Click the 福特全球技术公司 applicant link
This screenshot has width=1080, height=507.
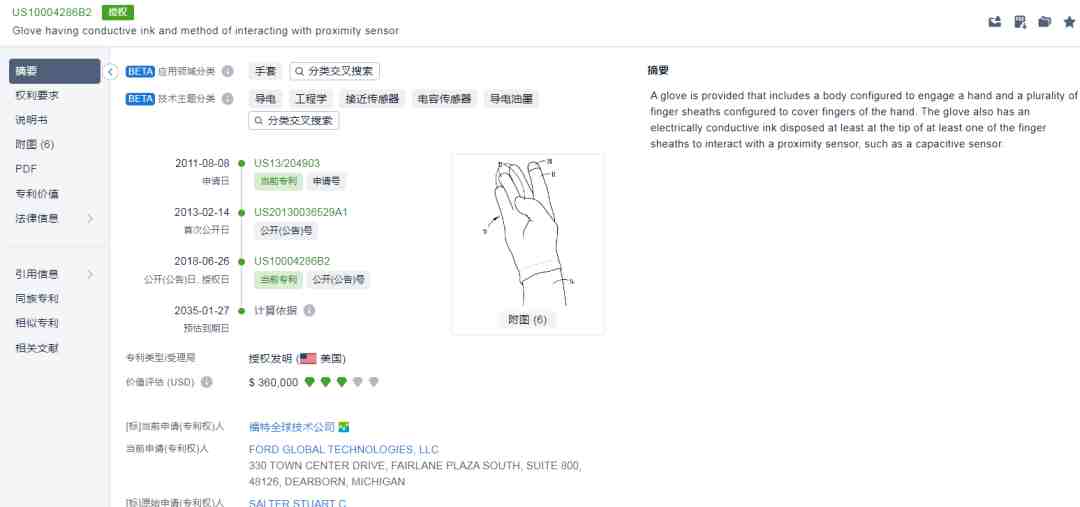[292, 427]
